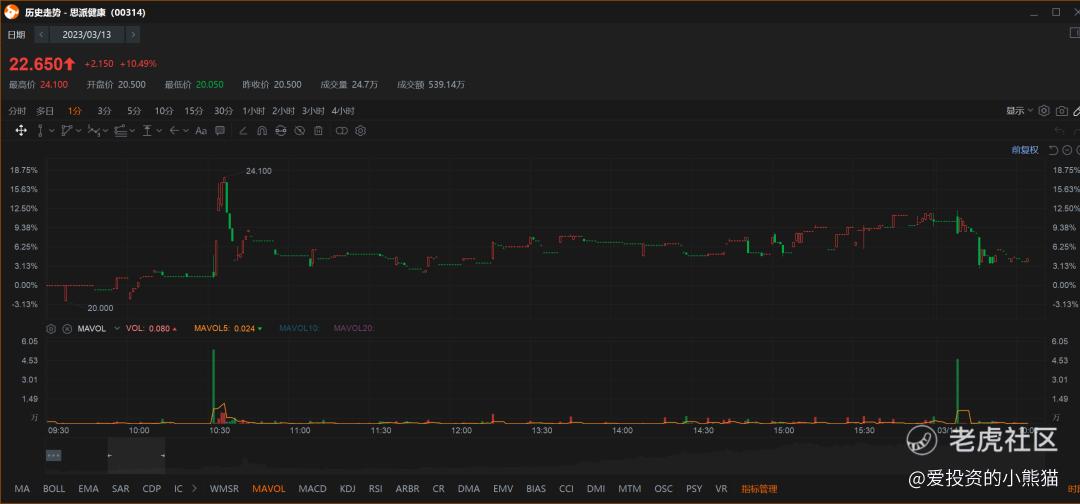Open 指标管理 indicator management
Screen dimensions: 1080x504
coord(759,489)
